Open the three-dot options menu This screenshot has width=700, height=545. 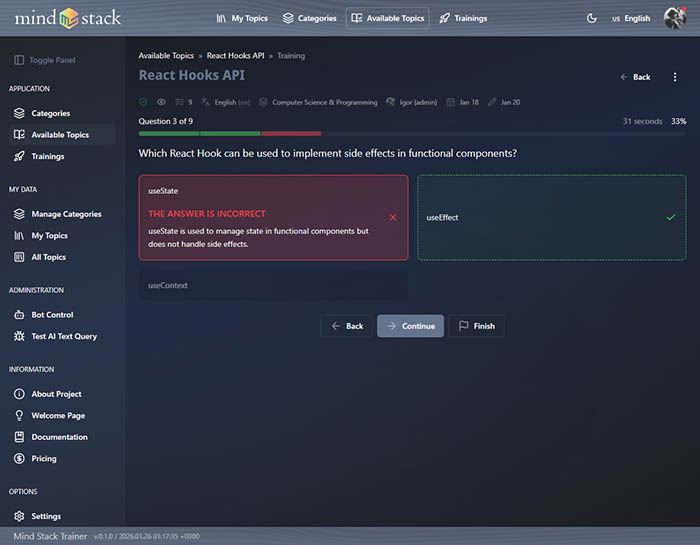tap(675, 77)
